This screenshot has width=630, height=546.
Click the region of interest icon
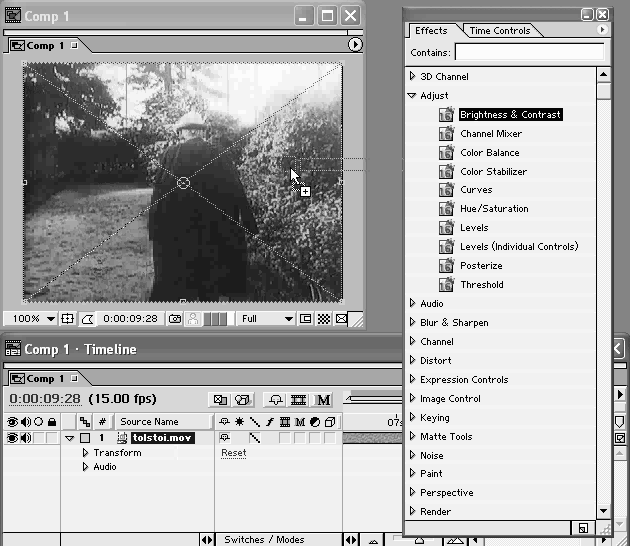pos(305,319)
